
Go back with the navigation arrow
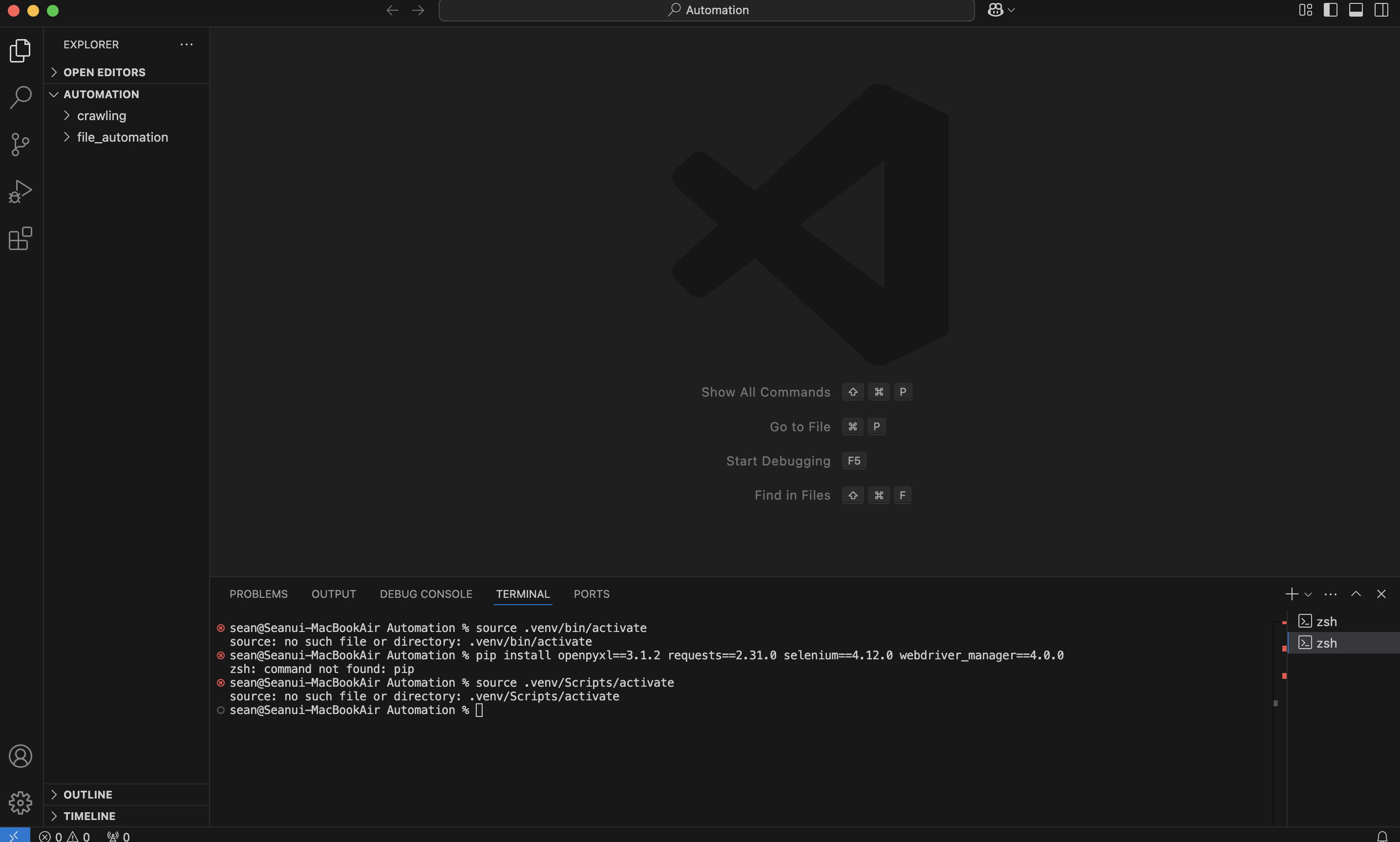[392, 10]
